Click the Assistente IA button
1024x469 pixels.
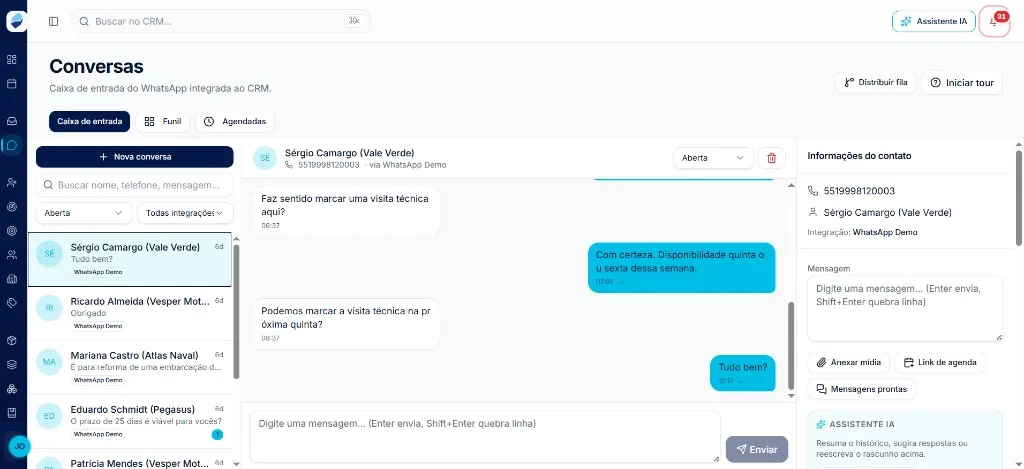pyautogui.click(x=934, y=22)
